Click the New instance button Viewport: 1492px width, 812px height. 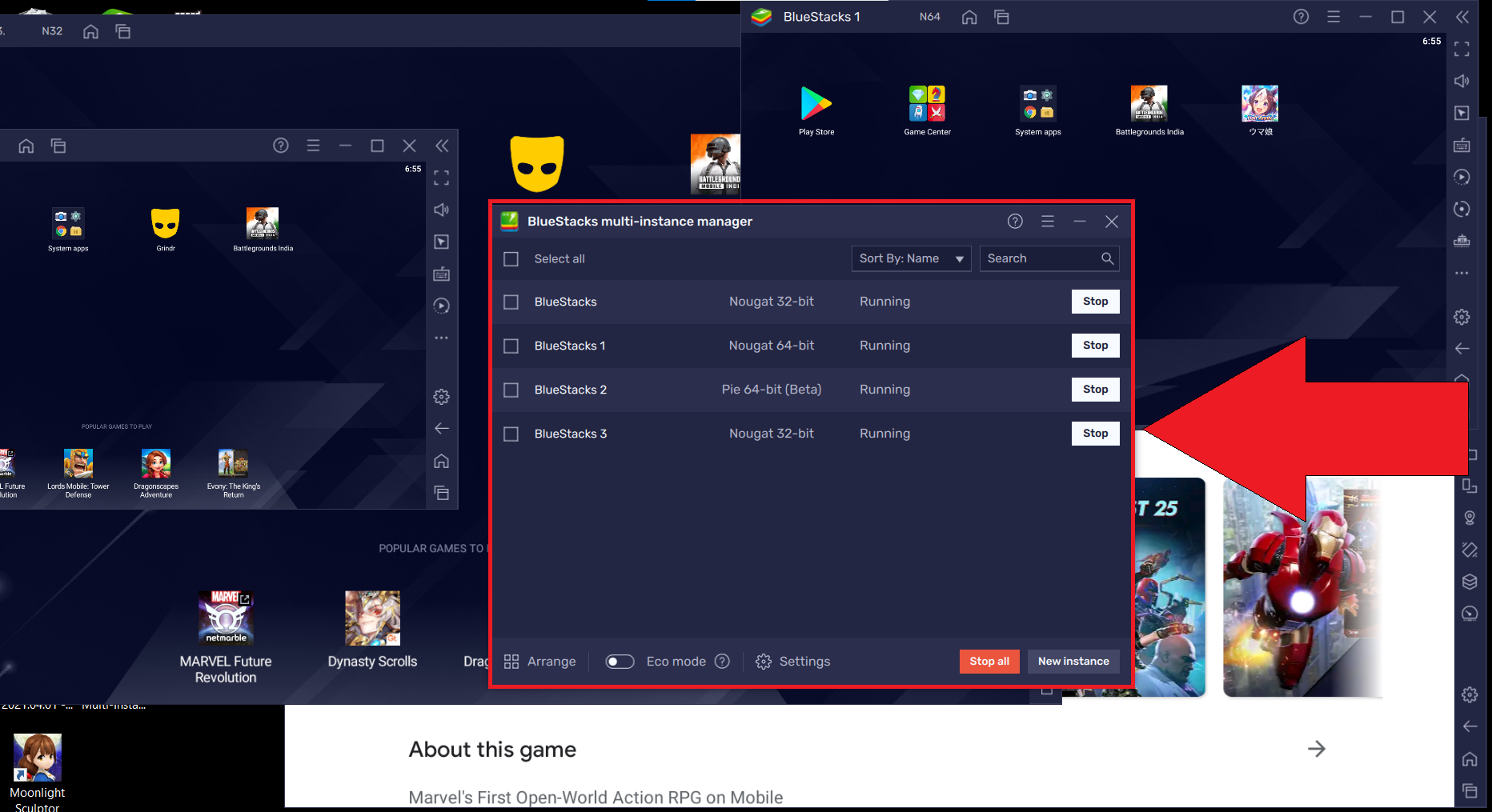click(1073, 662)
